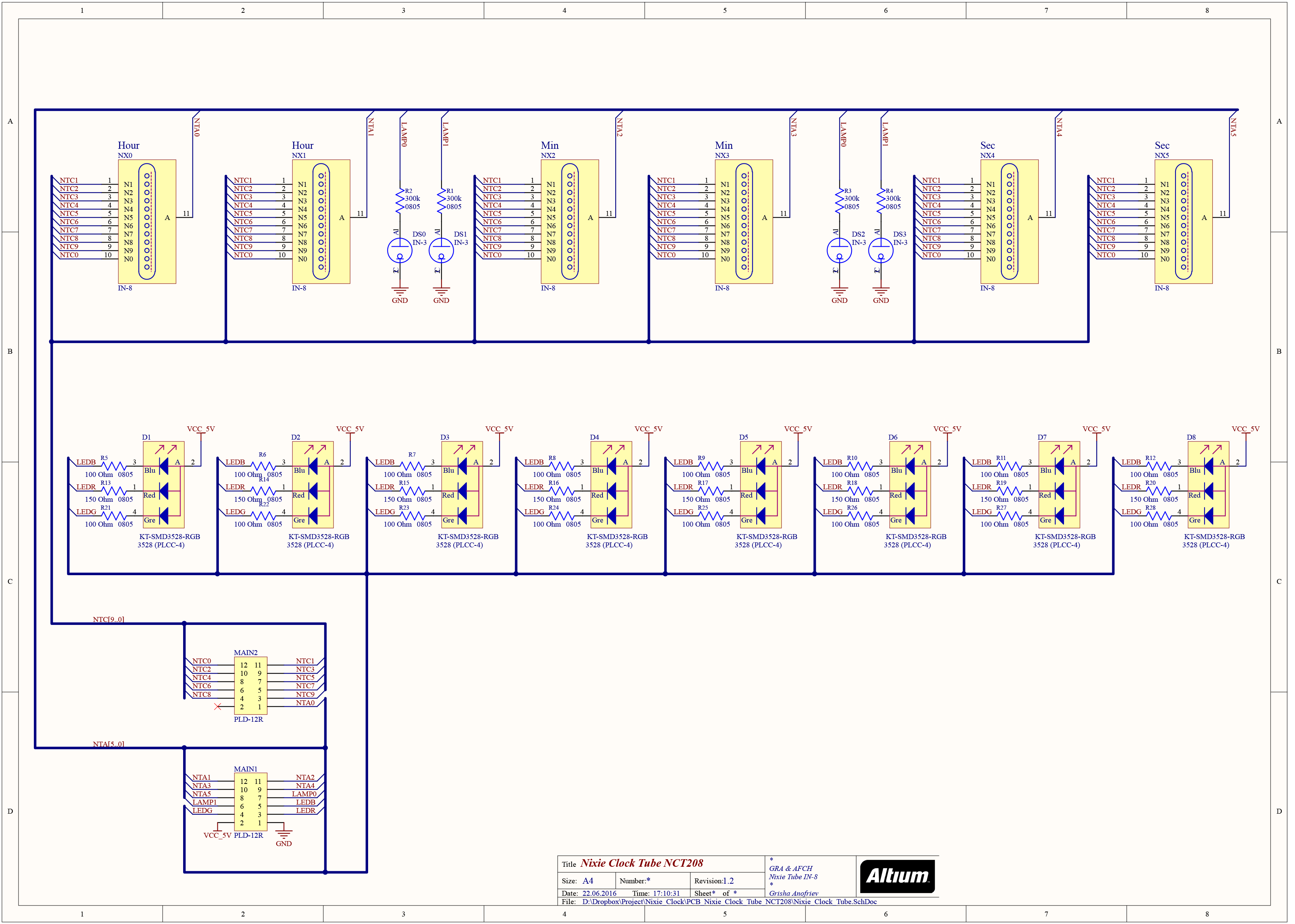The height and width of the screenshot is (924, 1295).
Task: Click the DS3 IN-3 neon lamp symbol
Action: coord(880,250)
